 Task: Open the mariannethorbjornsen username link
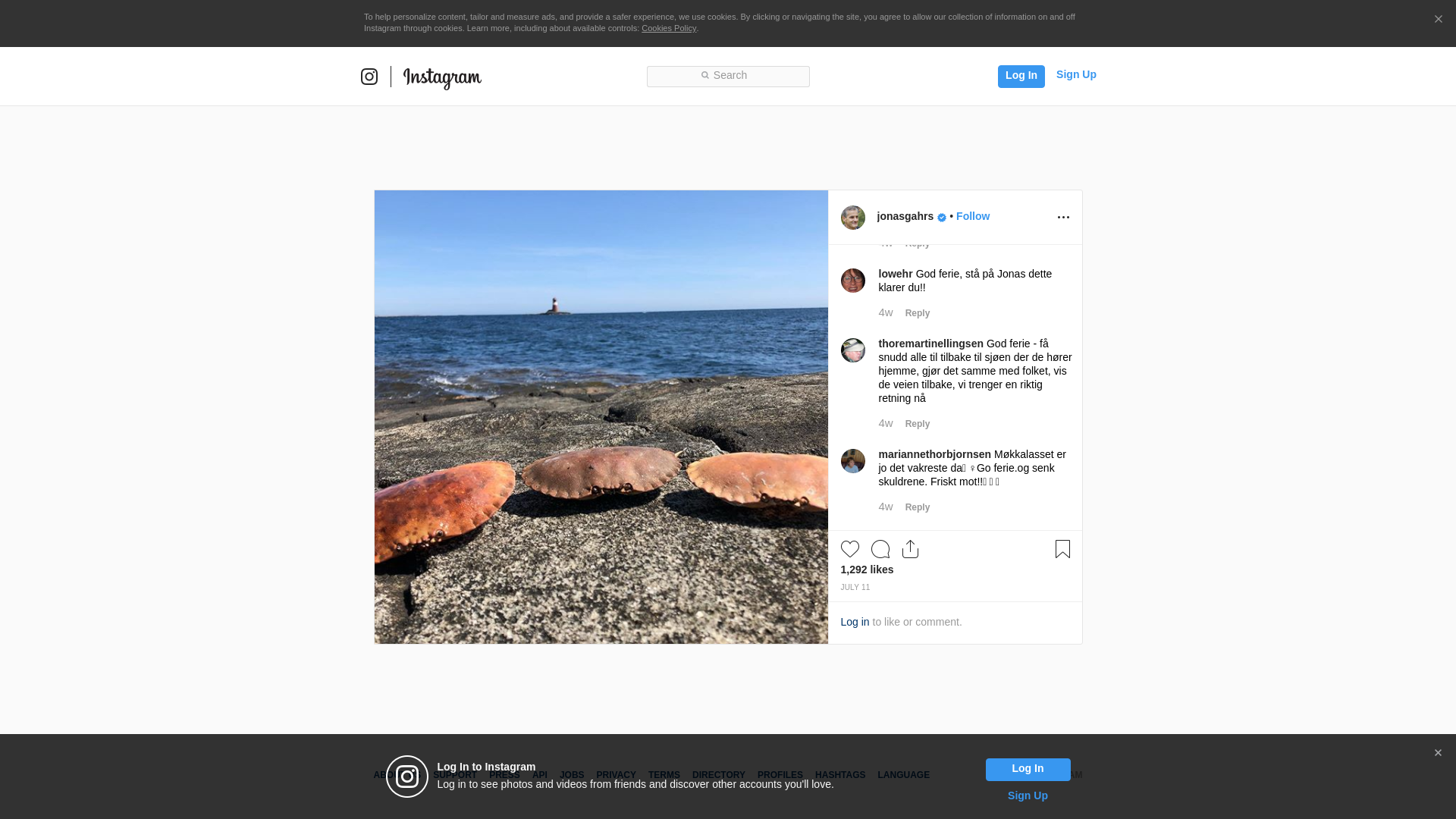tap(934, 454)
